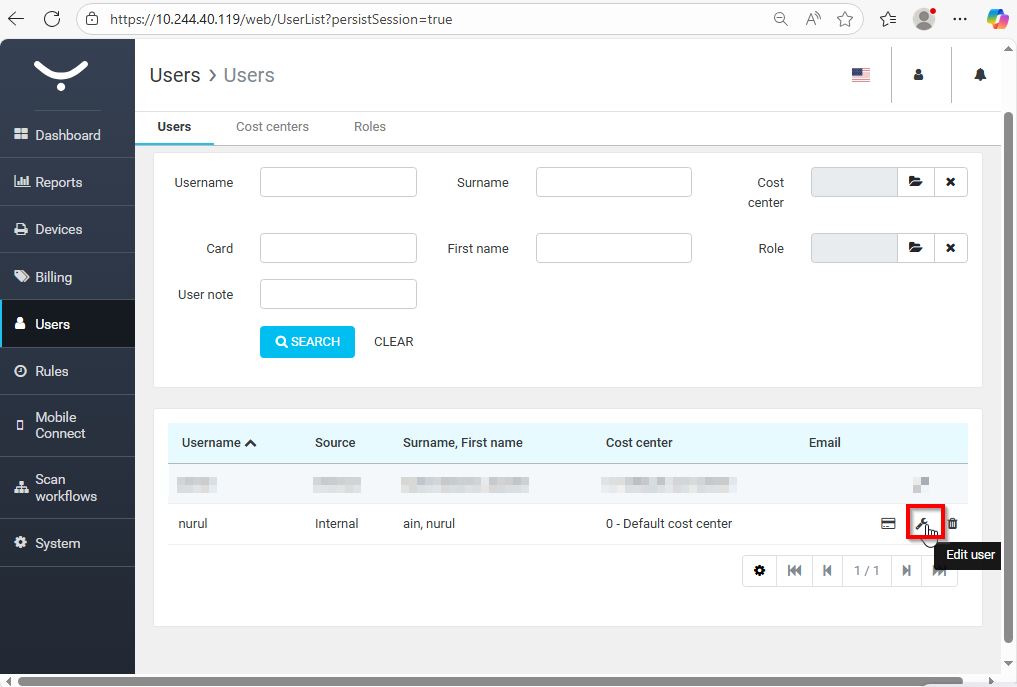Switch to Roles tab

[369, 127]
